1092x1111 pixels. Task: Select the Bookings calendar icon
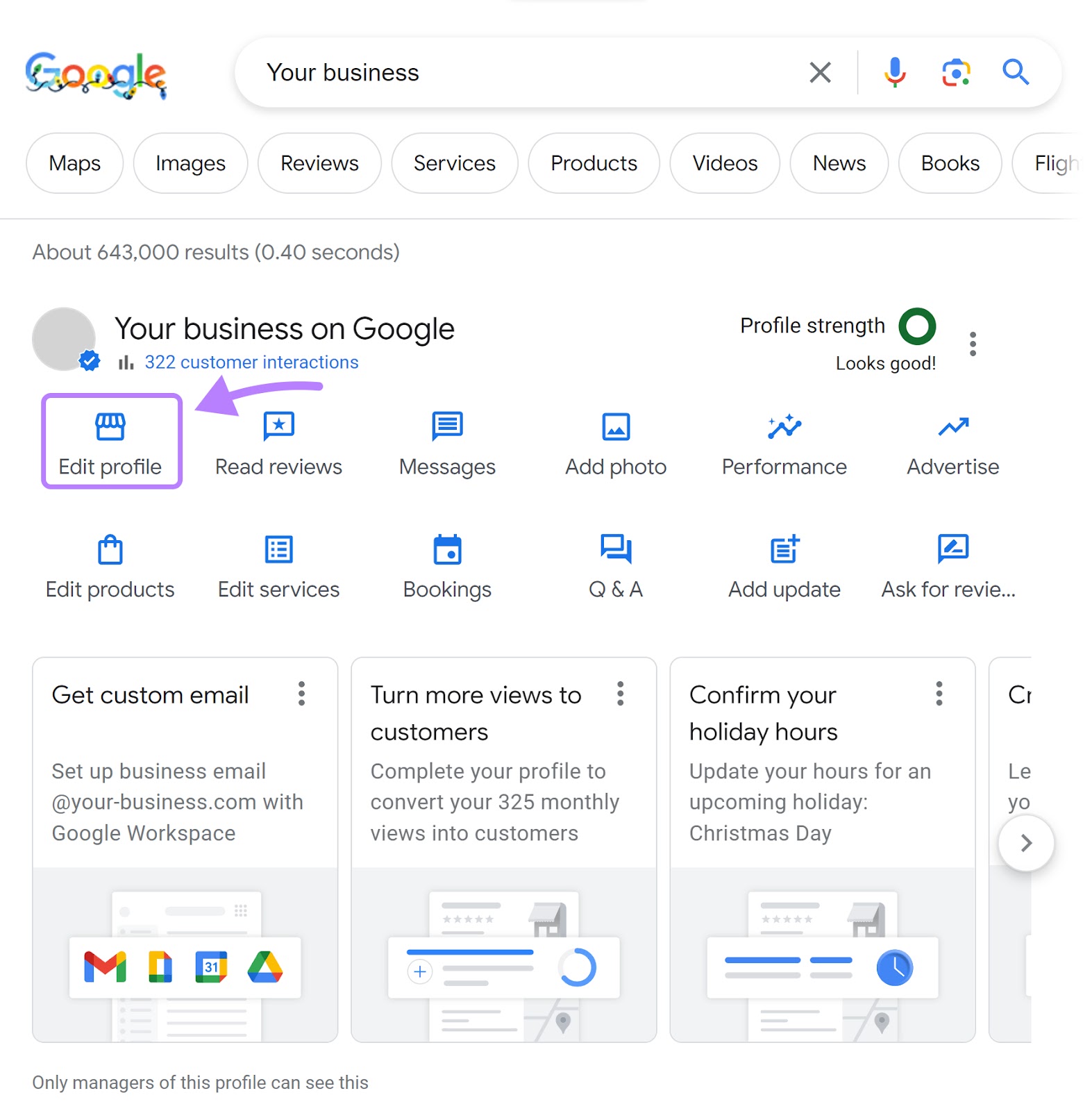pos(446,549)
